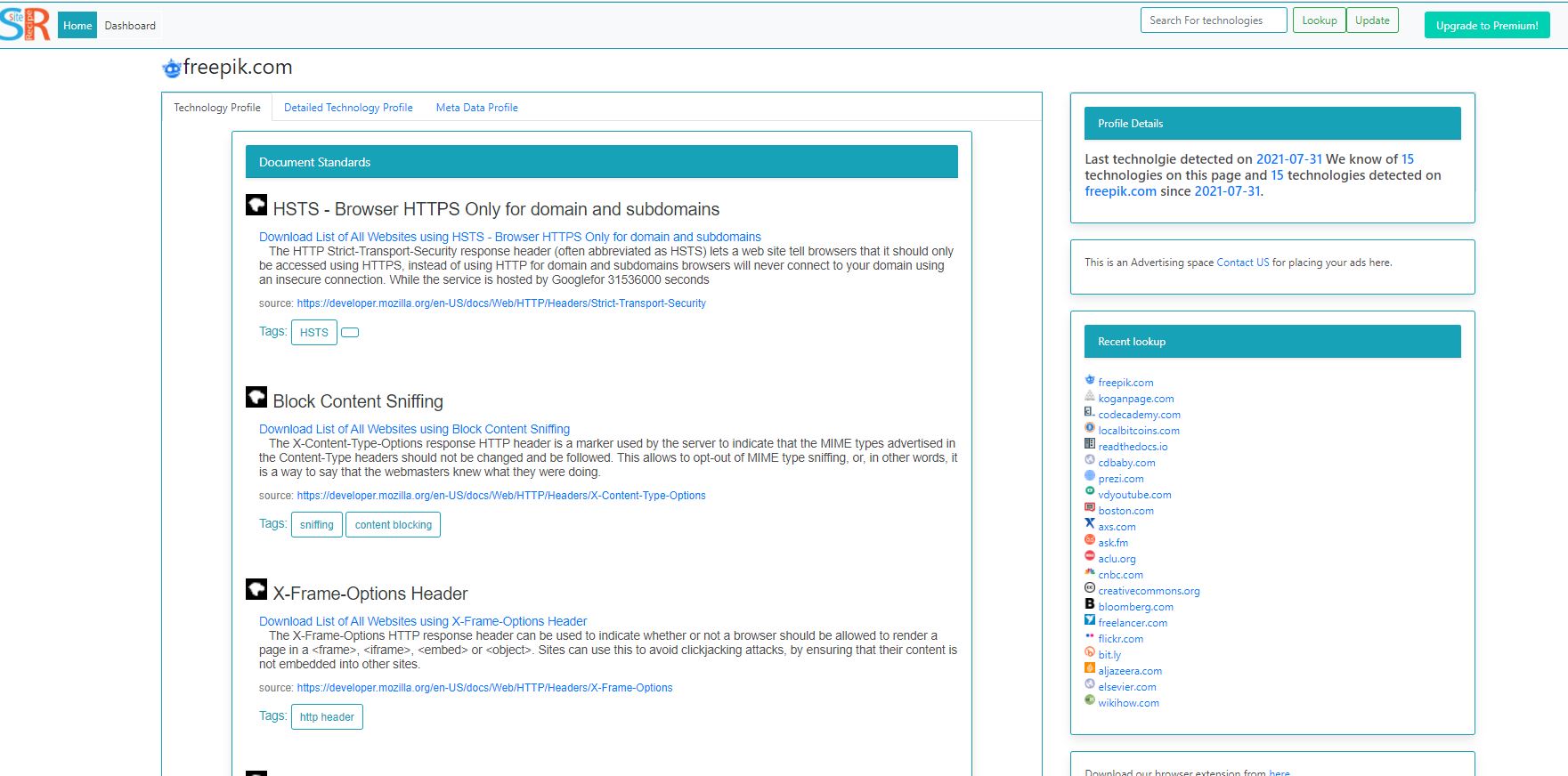Focus the Search For technologies field
Viewport: 1568px width, 776px height.
[x=1214, y=20]
